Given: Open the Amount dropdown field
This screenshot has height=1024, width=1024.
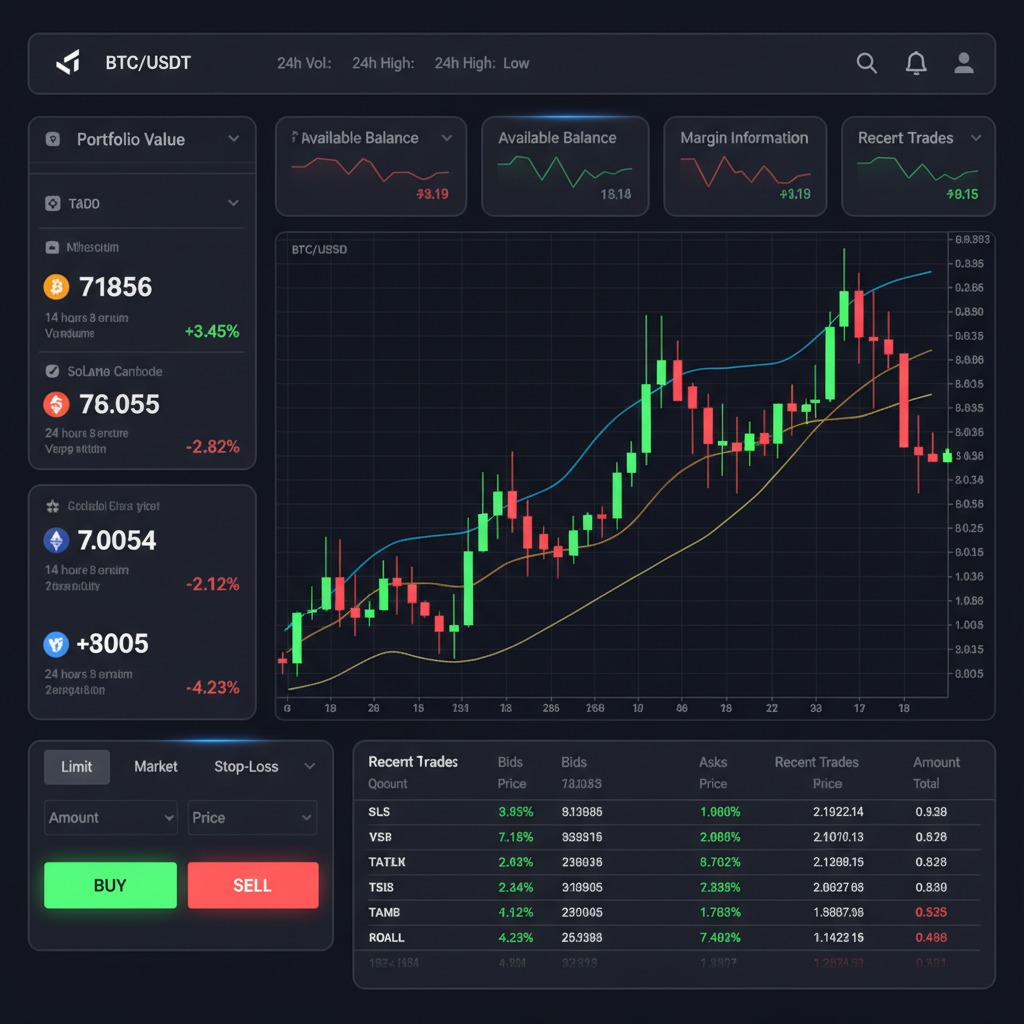Looking at the screenshot, I should click(x=111, y=818).
